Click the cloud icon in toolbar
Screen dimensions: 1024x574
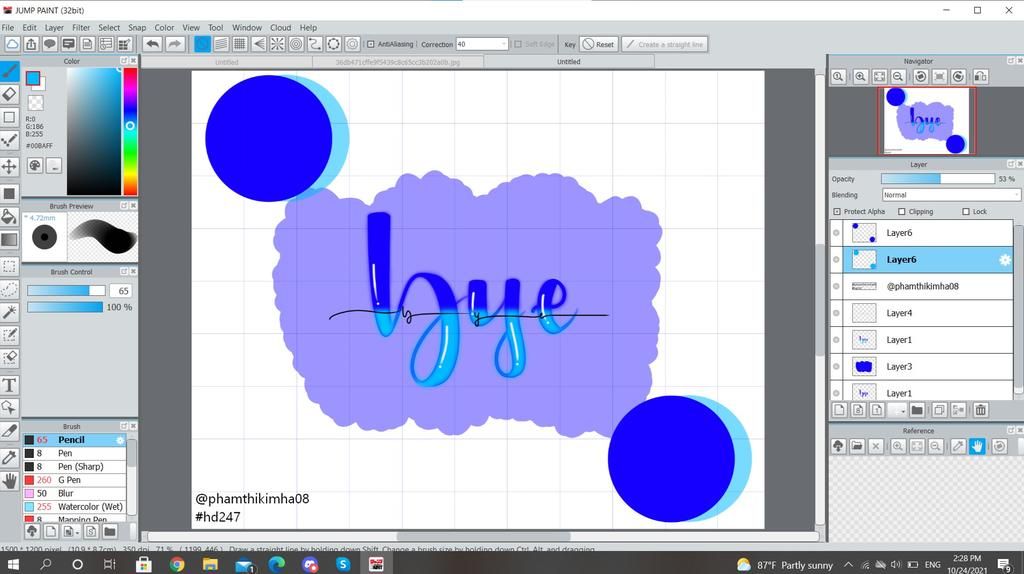point(12,44)
